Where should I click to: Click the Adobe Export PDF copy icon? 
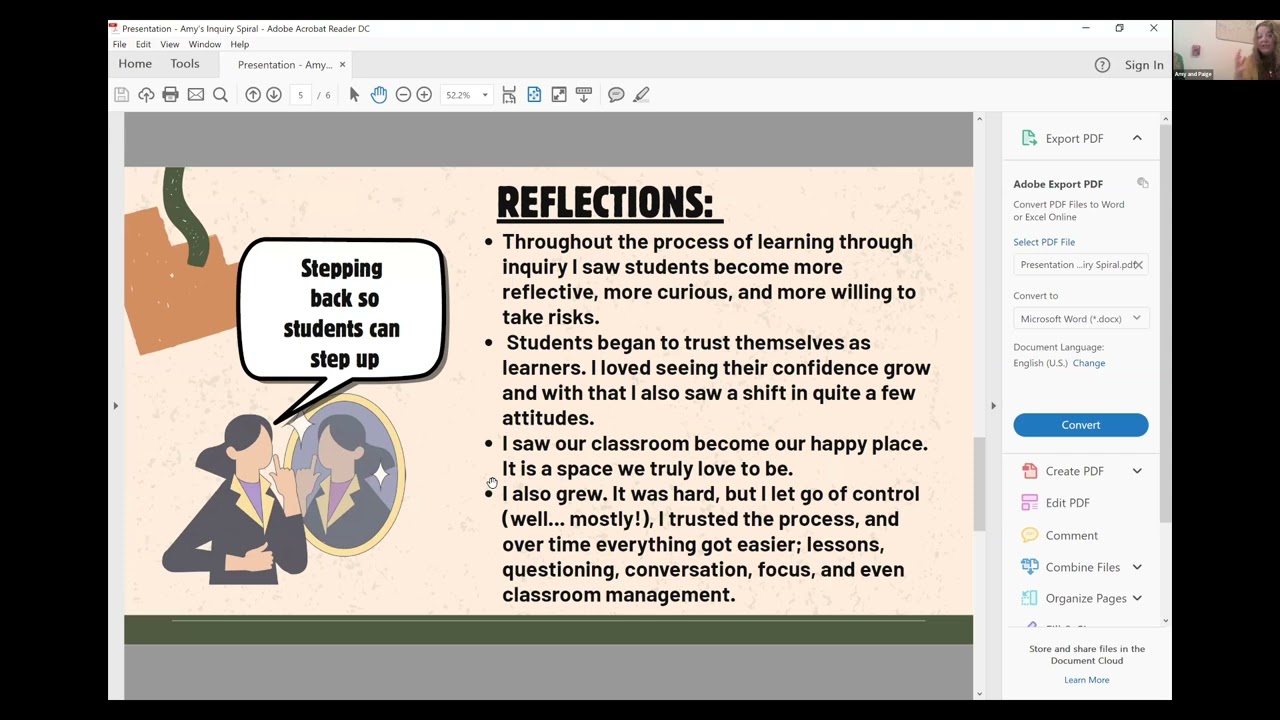[1143, 183]
